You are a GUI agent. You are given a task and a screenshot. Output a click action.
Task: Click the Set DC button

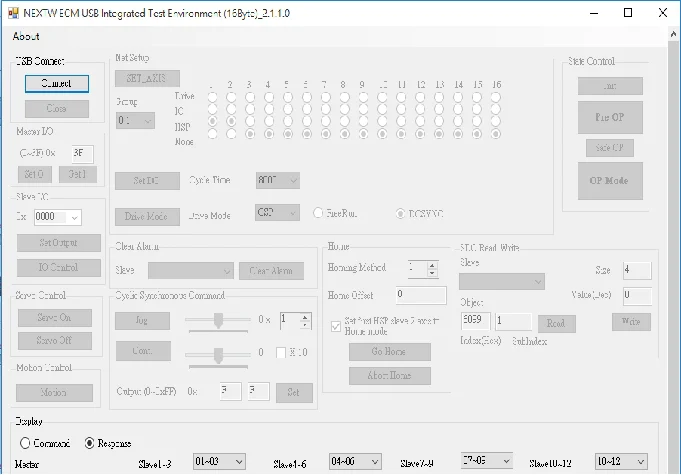(147, 181)
